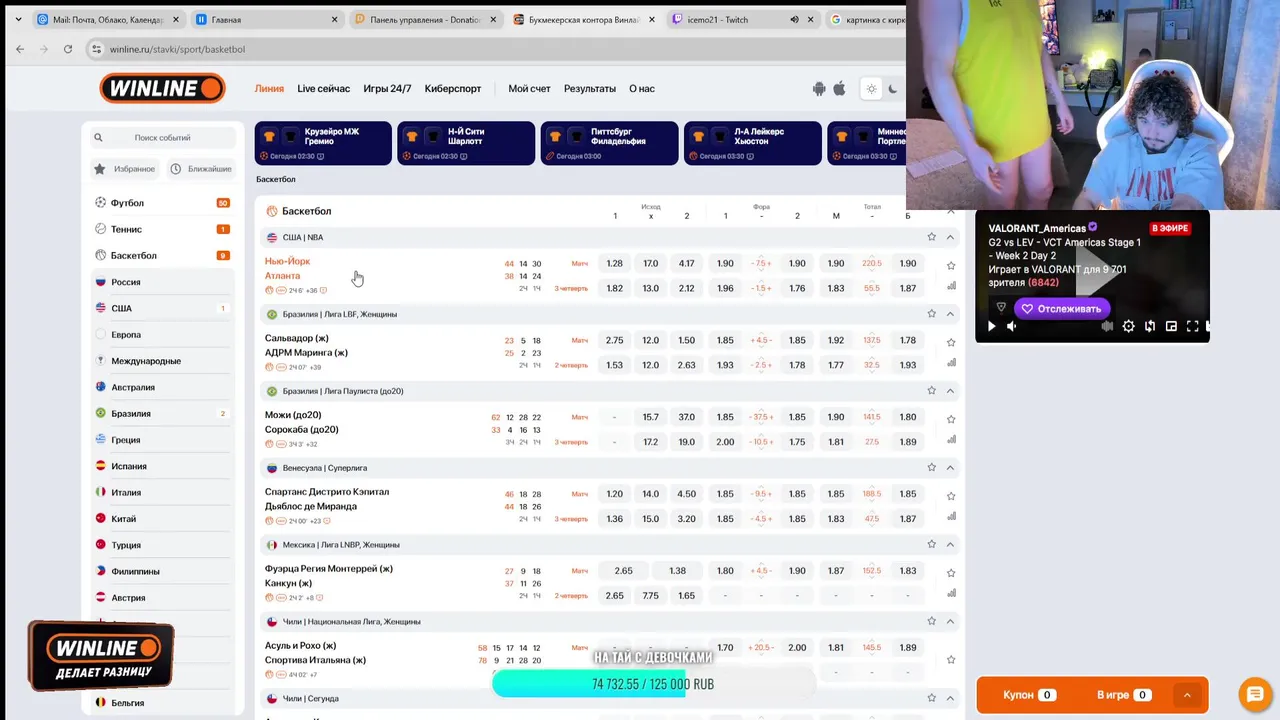Image resolution: width=1280 pixels, height=720 pixels.
Task: Favorite Бразилия Лига LBF league star
Action: 932,314
